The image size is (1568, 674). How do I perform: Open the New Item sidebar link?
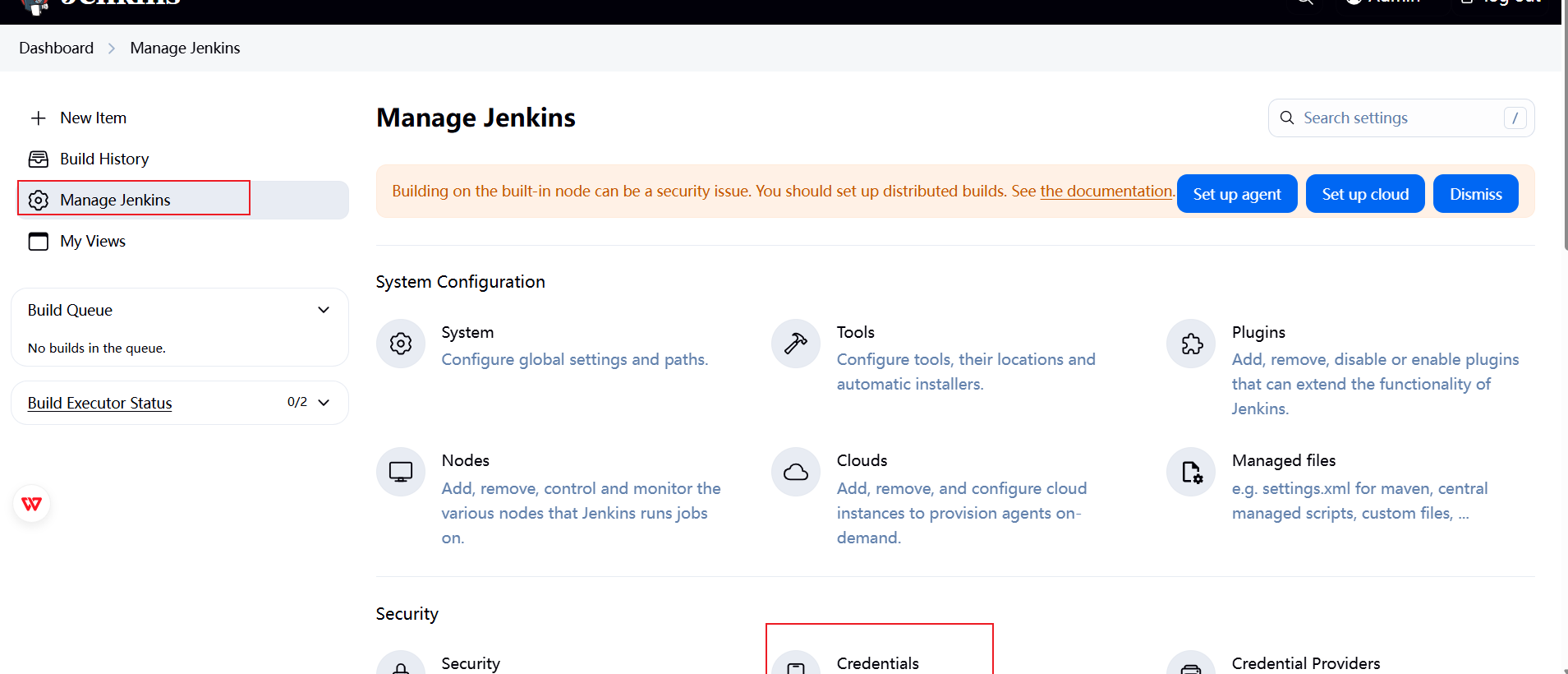[x=93, y=118]
